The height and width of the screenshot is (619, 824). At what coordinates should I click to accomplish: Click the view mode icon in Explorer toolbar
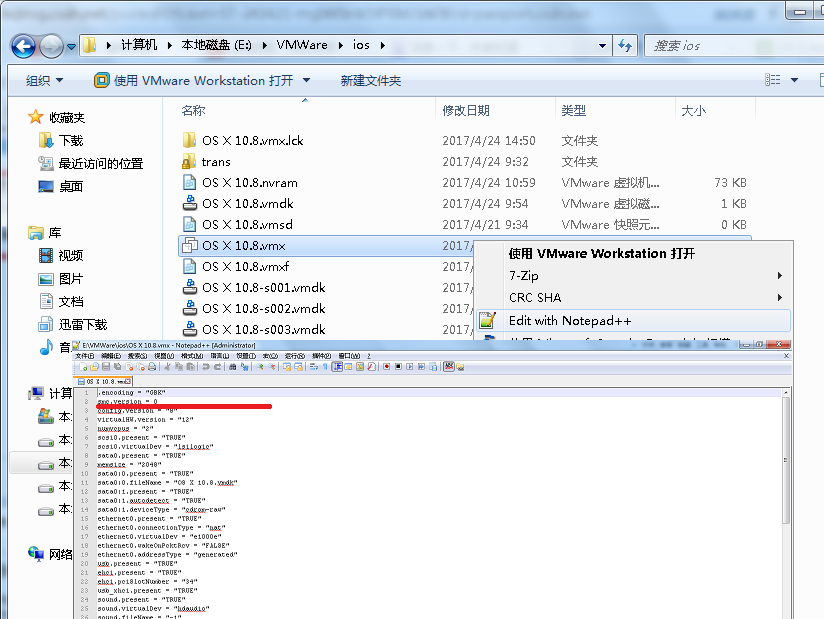coord(772,80)
